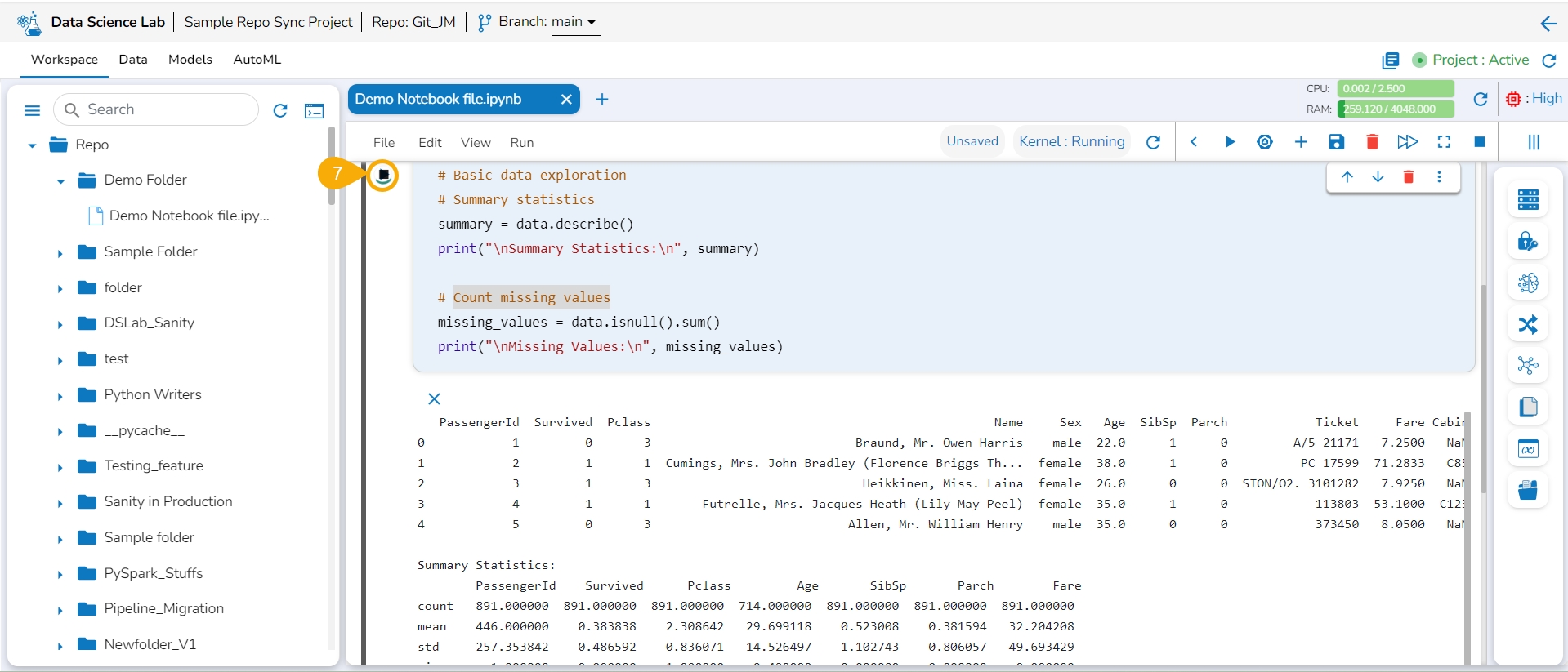The image size is (1568, 672).
Task: Click the run all cells fast-forward icon
Action: [x=1407, y=142]
